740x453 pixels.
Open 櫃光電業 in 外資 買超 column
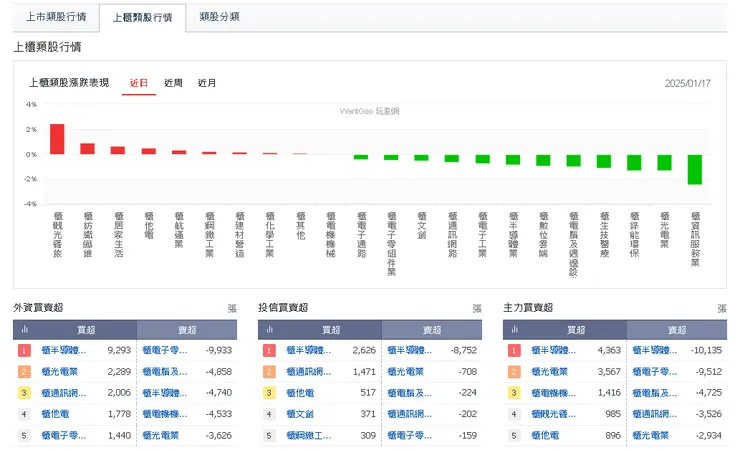point(59,371)
